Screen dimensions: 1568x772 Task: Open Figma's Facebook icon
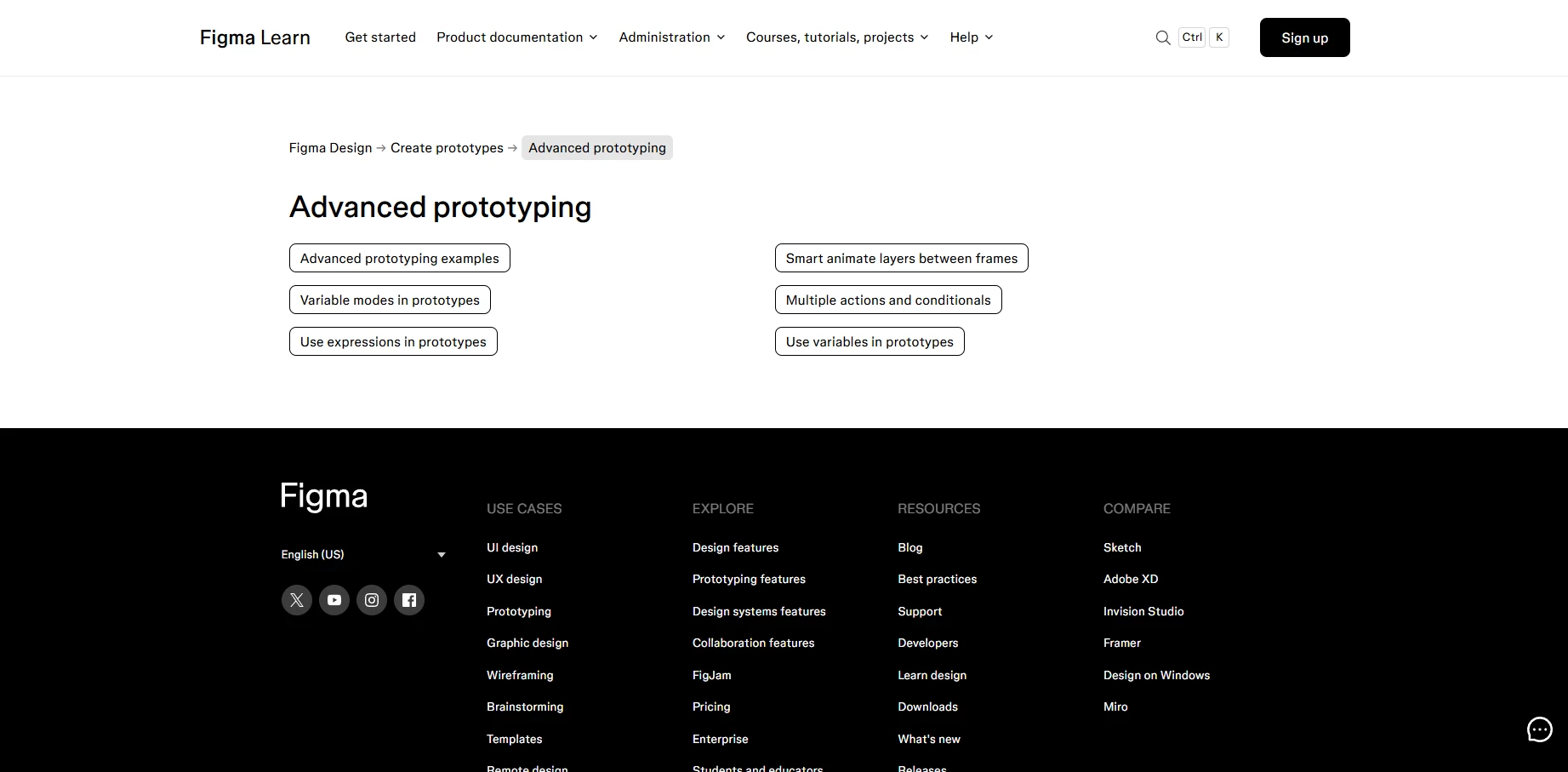tap(409, 600)
